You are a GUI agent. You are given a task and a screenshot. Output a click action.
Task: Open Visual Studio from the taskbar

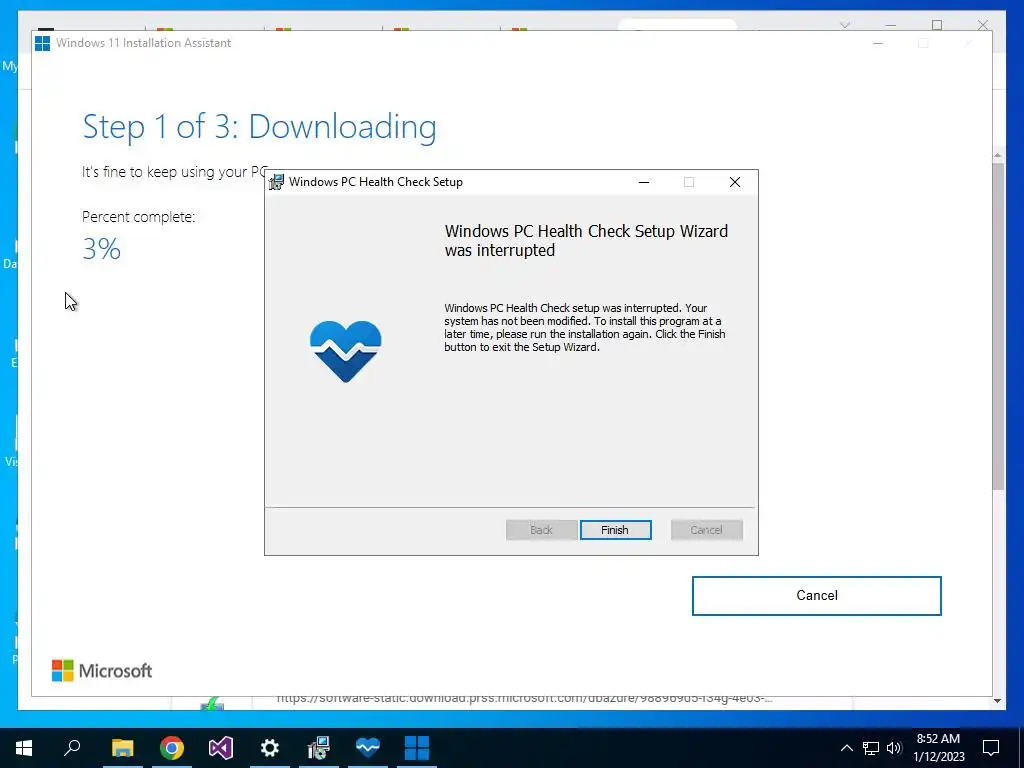[x=221, y=748]
